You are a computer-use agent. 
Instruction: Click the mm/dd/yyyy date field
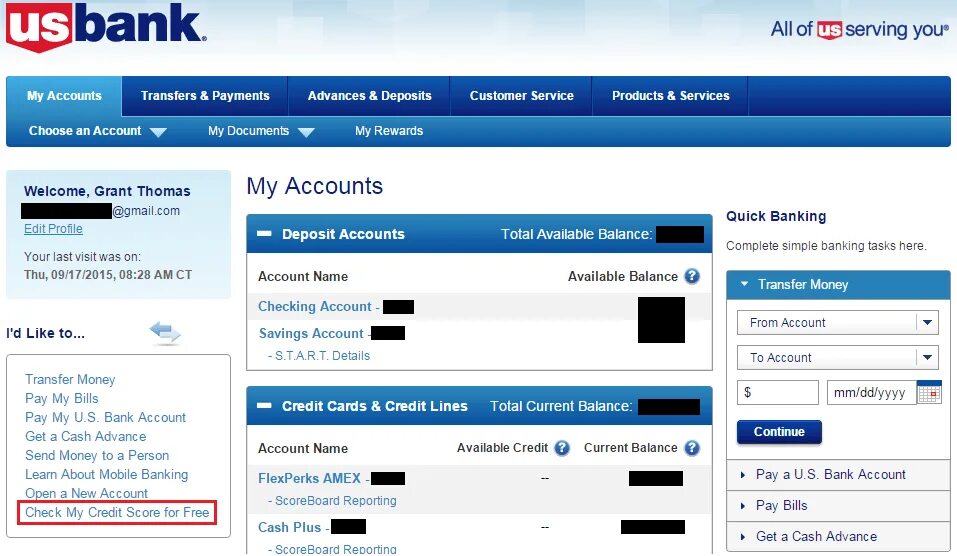click(x=872, y=392)
